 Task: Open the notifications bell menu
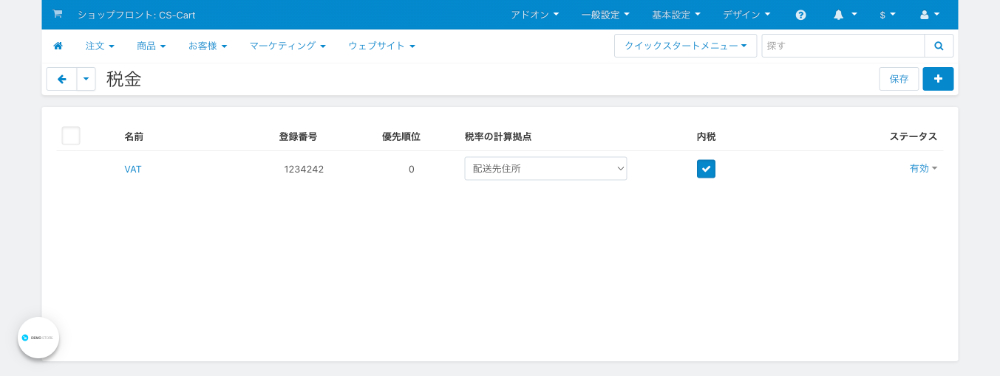[x=845, y=15]
